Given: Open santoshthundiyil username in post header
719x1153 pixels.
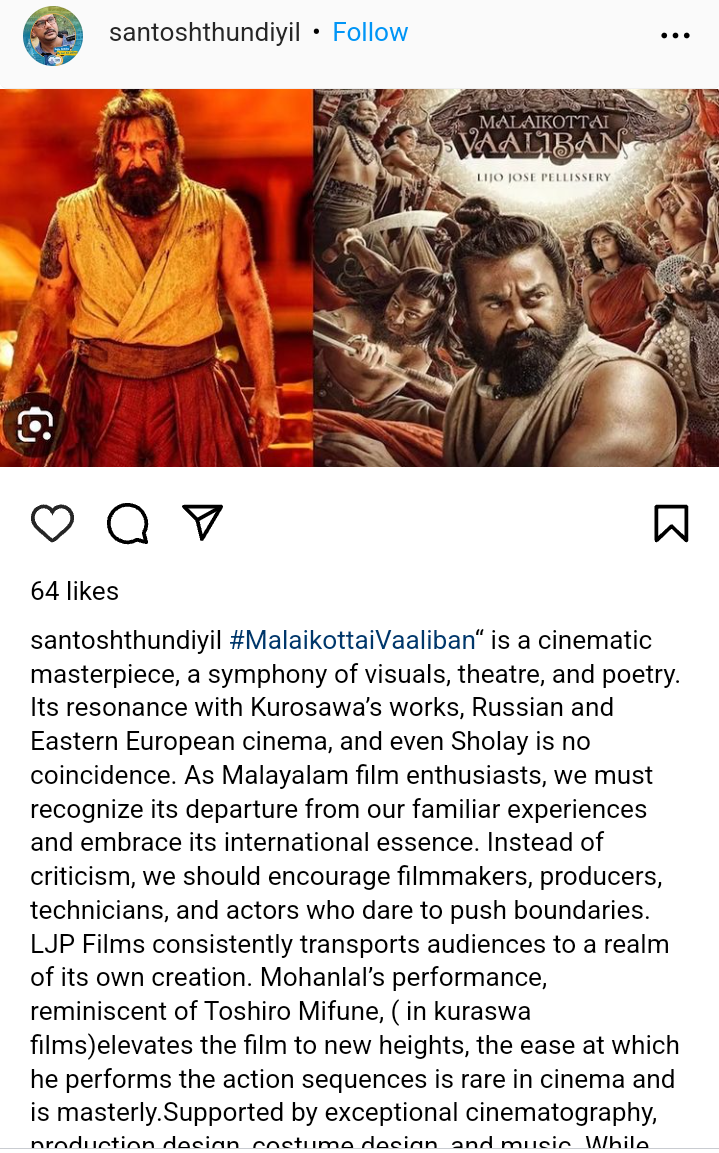Looking at the screenshot, I should (204, 32).
